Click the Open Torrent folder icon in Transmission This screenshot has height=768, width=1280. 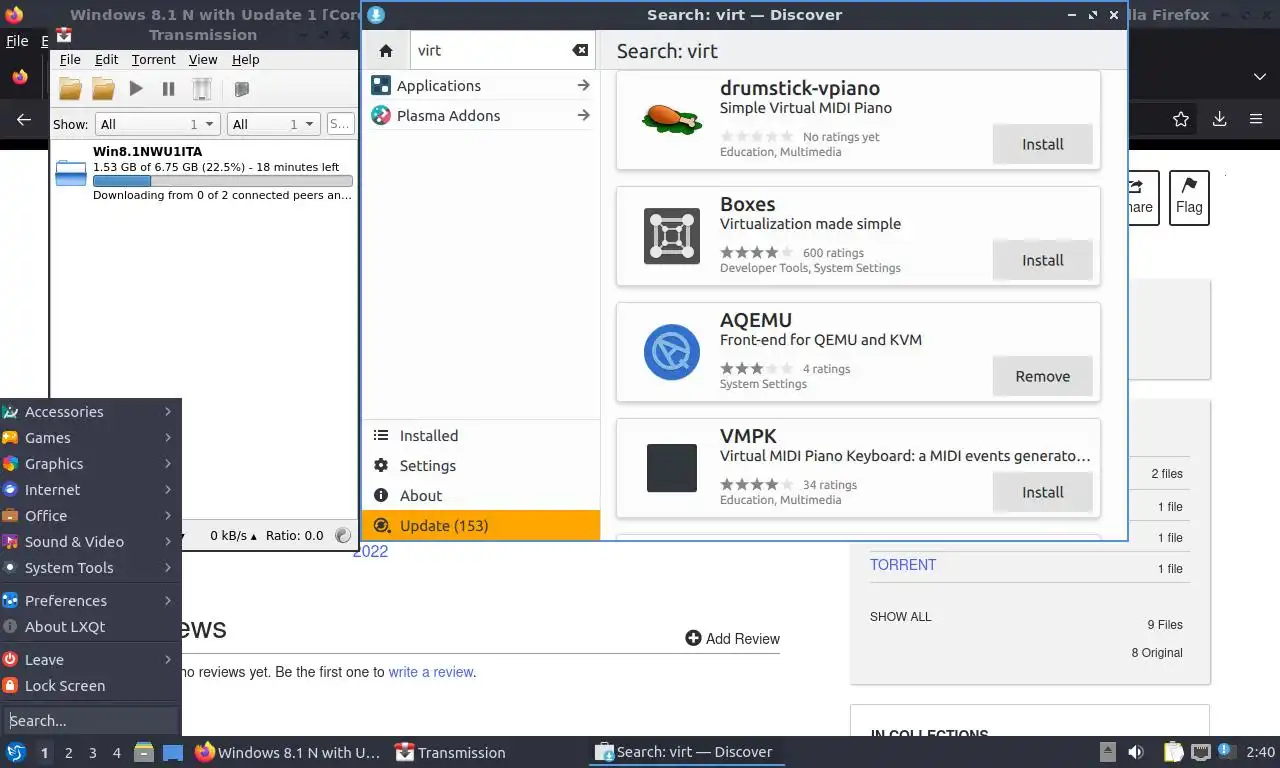[x=70, y=89]
